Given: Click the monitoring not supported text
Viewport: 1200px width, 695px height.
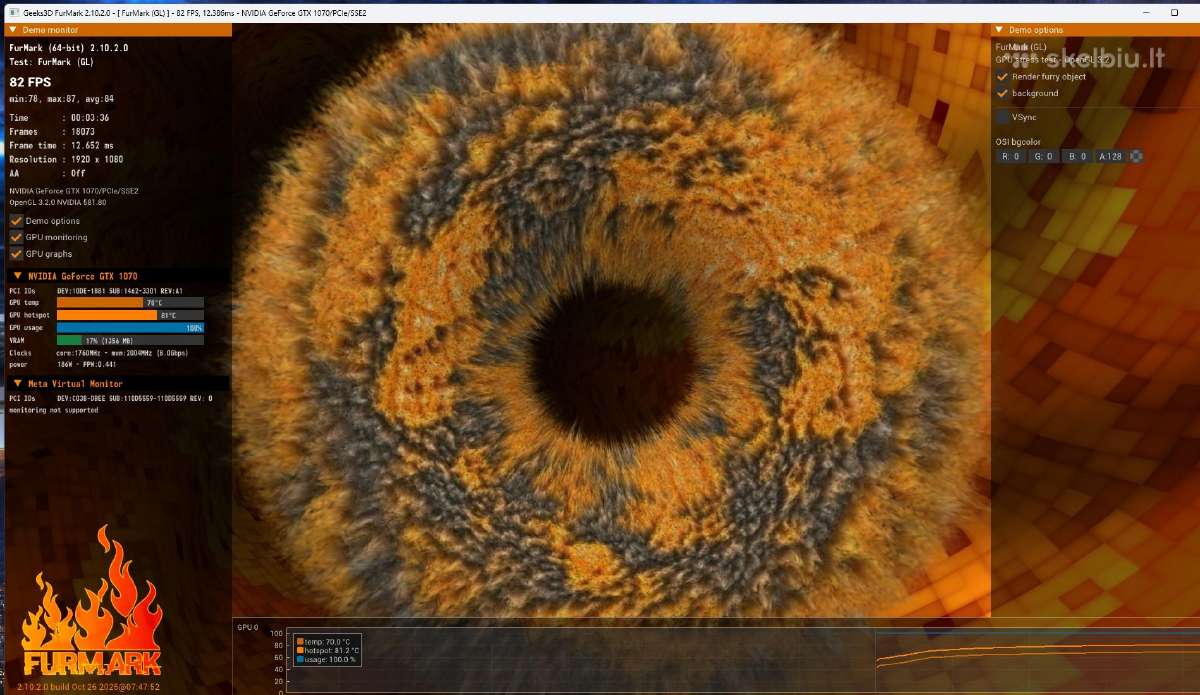Looking at the screenshot, I should 54,410.
